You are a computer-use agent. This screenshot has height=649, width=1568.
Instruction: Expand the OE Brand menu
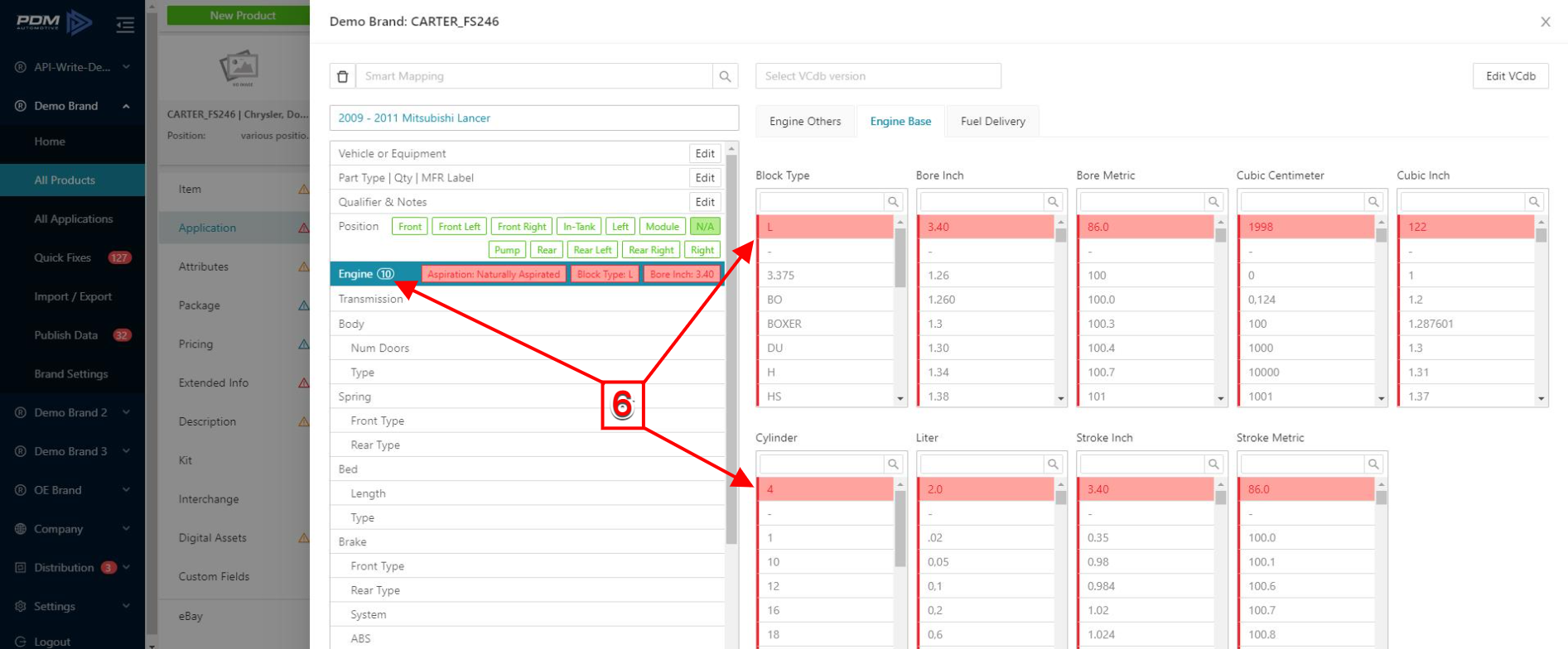[x=126, y=490]
